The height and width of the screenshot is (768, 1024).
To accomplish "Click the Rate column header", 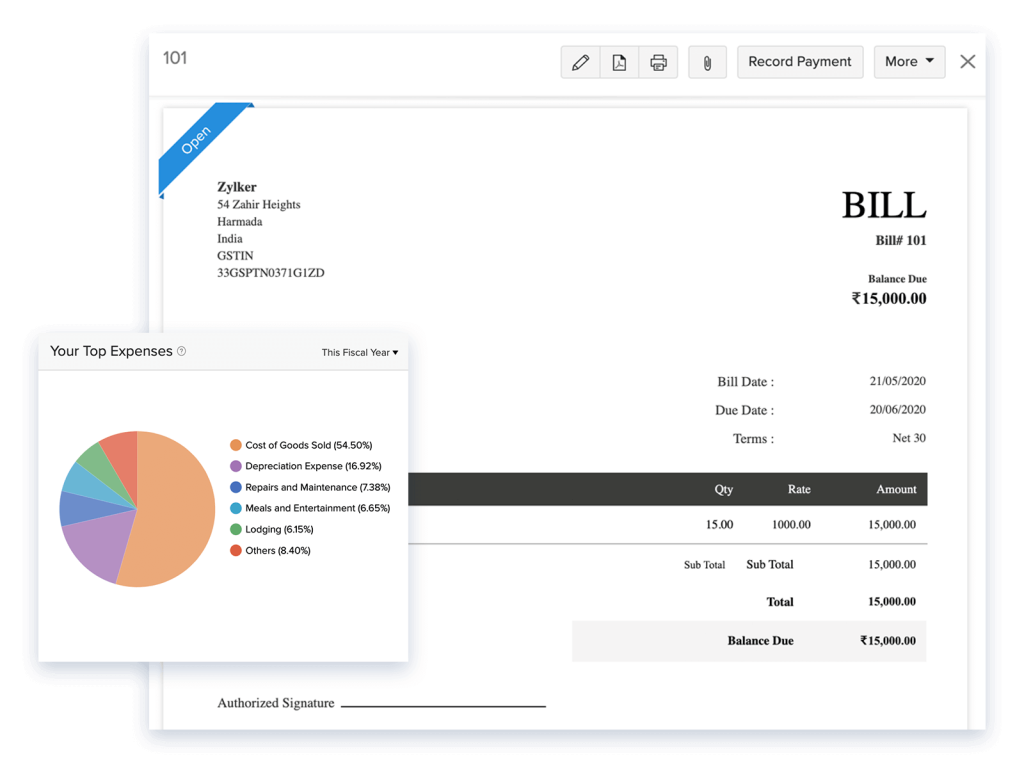I will point(799,489).
